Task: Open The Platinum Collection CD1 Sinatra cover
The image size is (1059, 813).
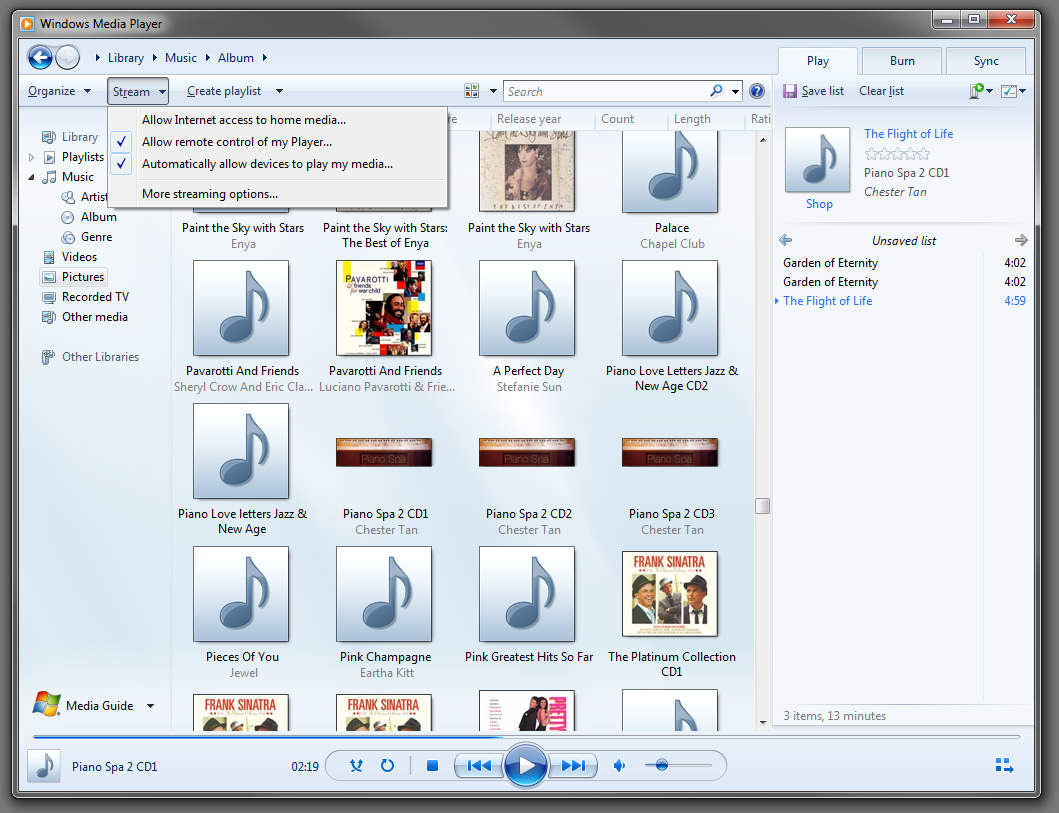Action: click(x=670, y=594)
